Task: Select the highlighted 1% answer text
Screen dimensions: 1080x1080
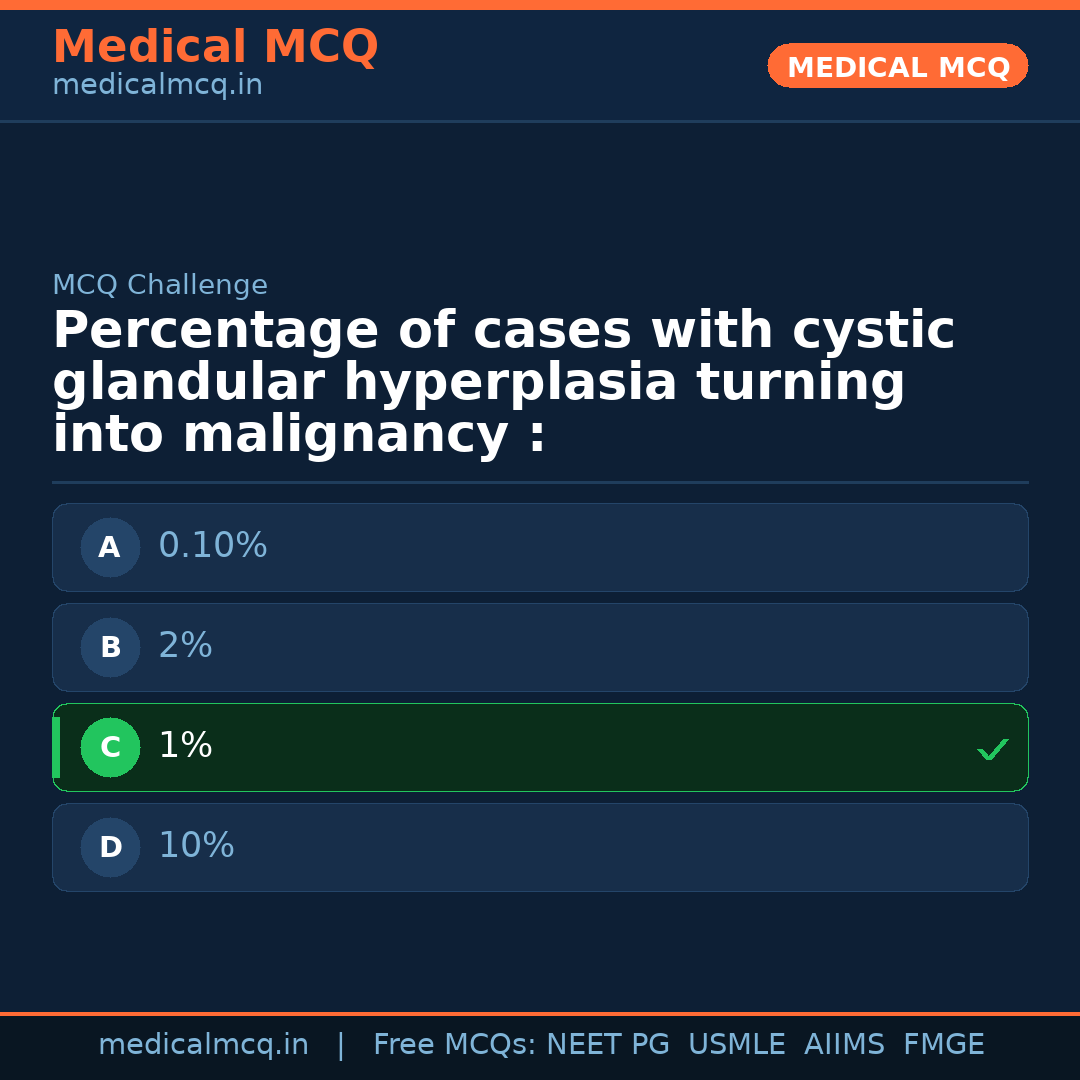Action: click(x=185, y=746)
